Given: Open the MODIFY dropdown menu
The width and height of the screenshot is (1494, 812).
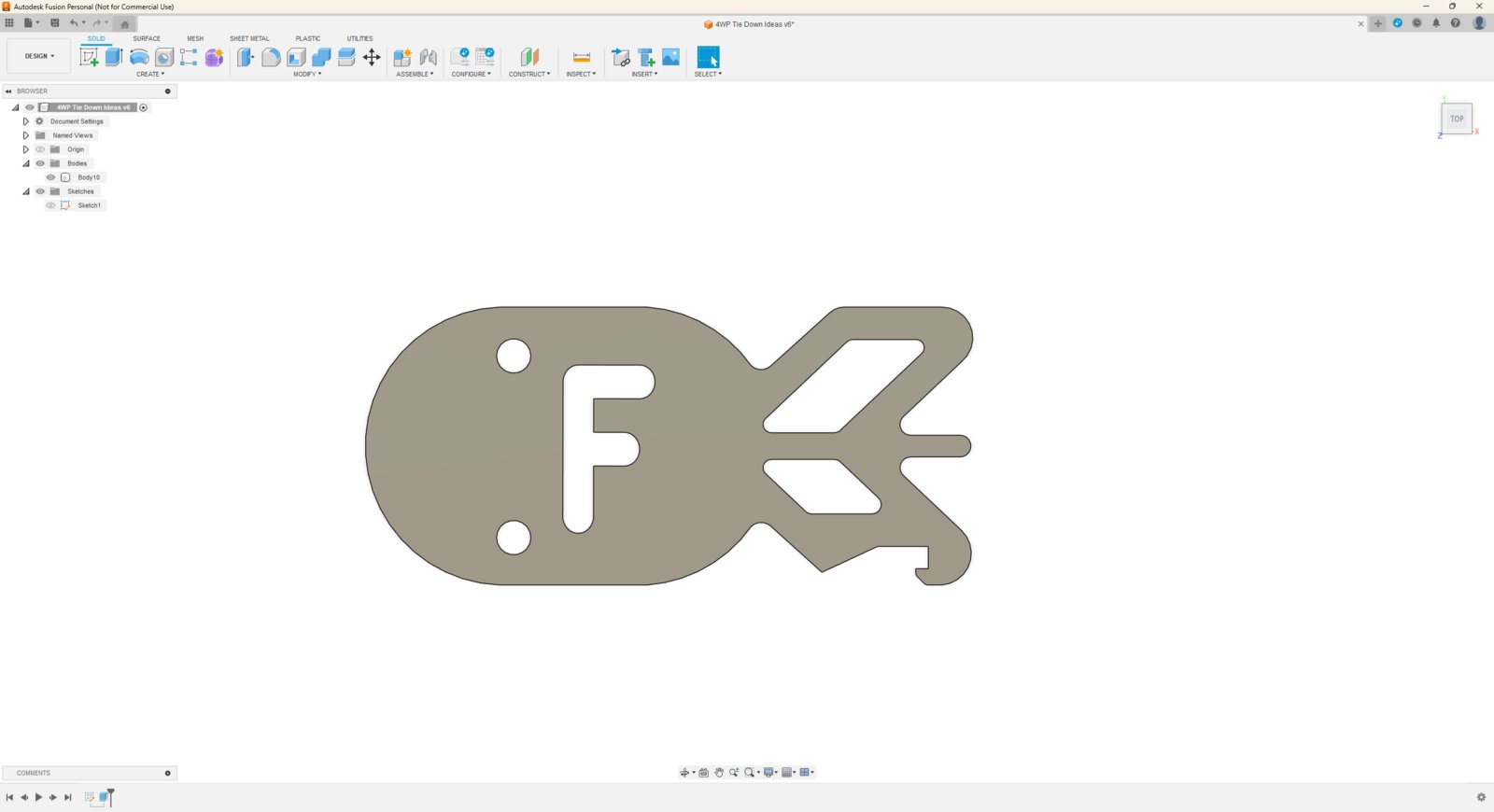Looking at the screenshot, I should [x=307, y=74].
